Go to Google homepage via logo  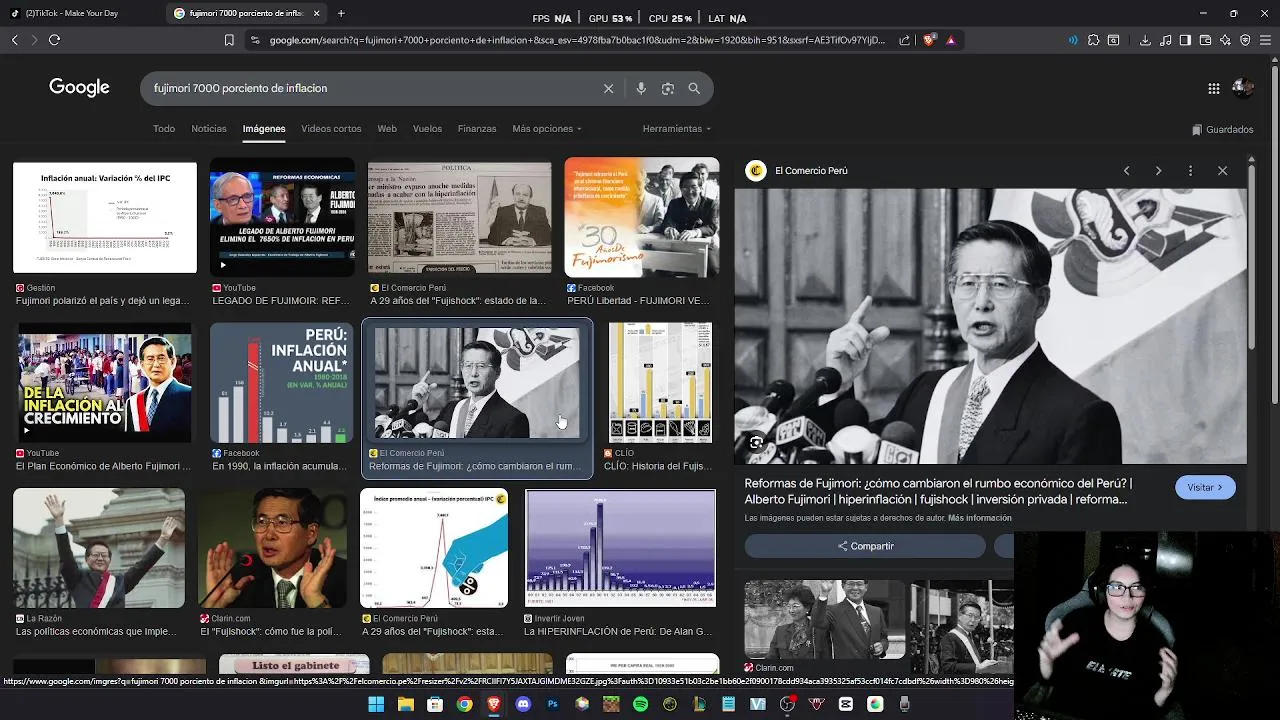pyautogui.click(x=79, y=88)
